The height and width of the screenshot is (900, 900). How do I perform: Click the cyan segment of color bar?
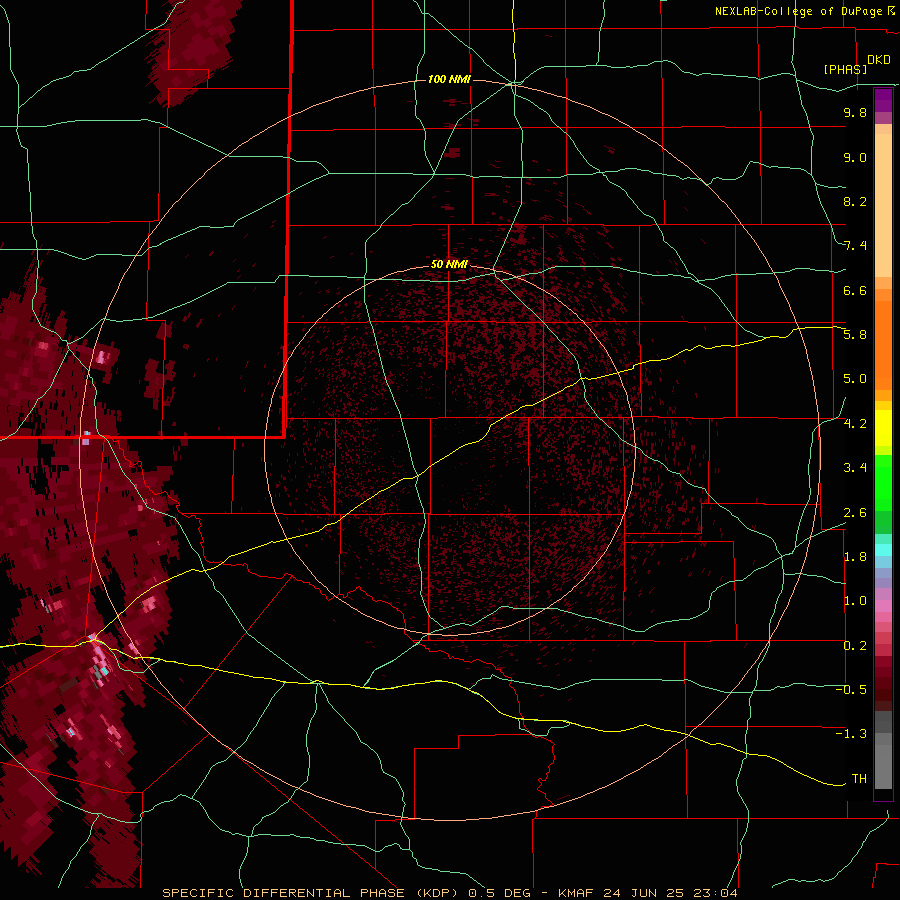[x=883, y=550]
